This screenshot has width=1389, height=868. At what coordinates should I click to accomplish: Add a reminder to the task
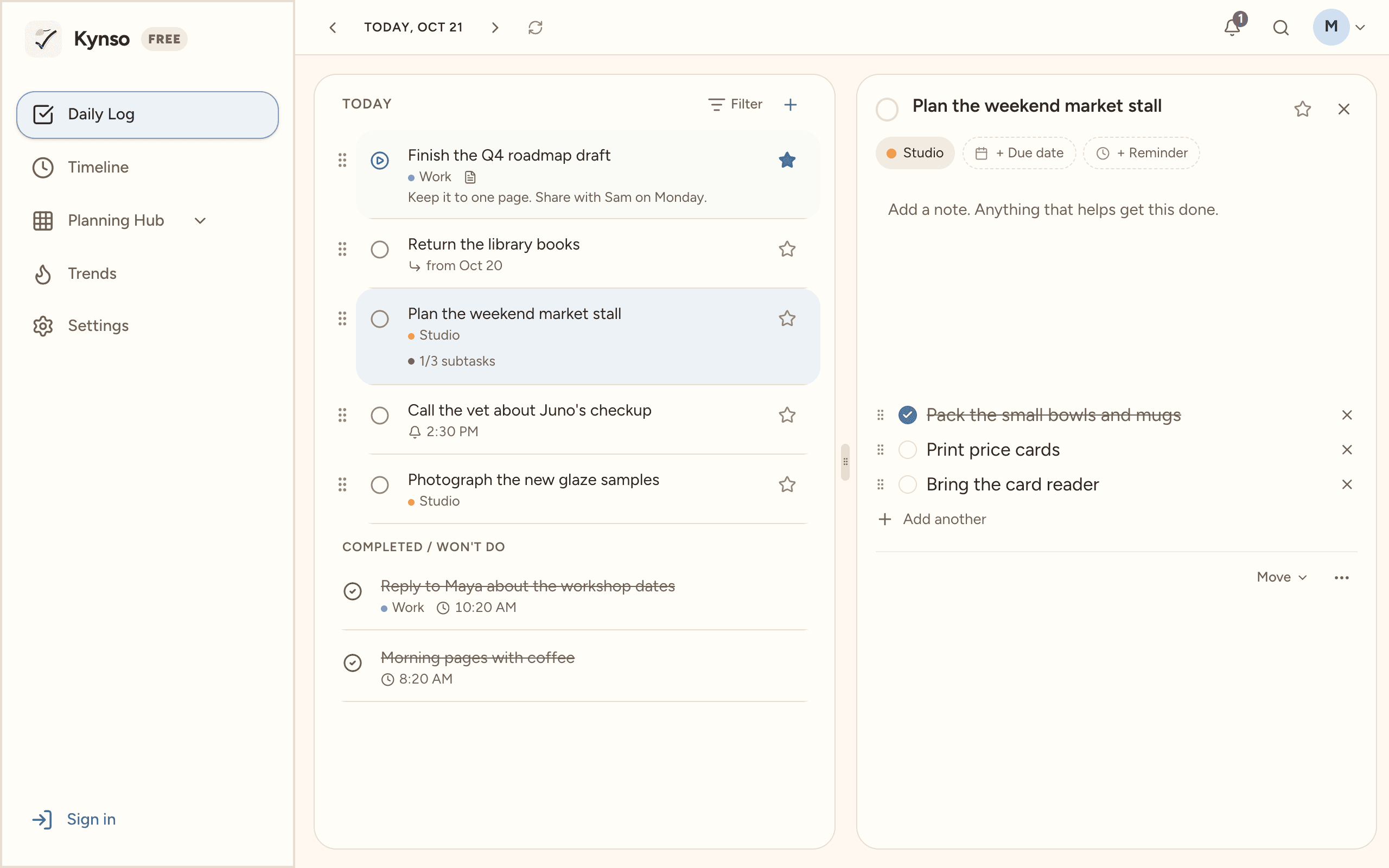pyautogui.click(x=1141, y=154)
